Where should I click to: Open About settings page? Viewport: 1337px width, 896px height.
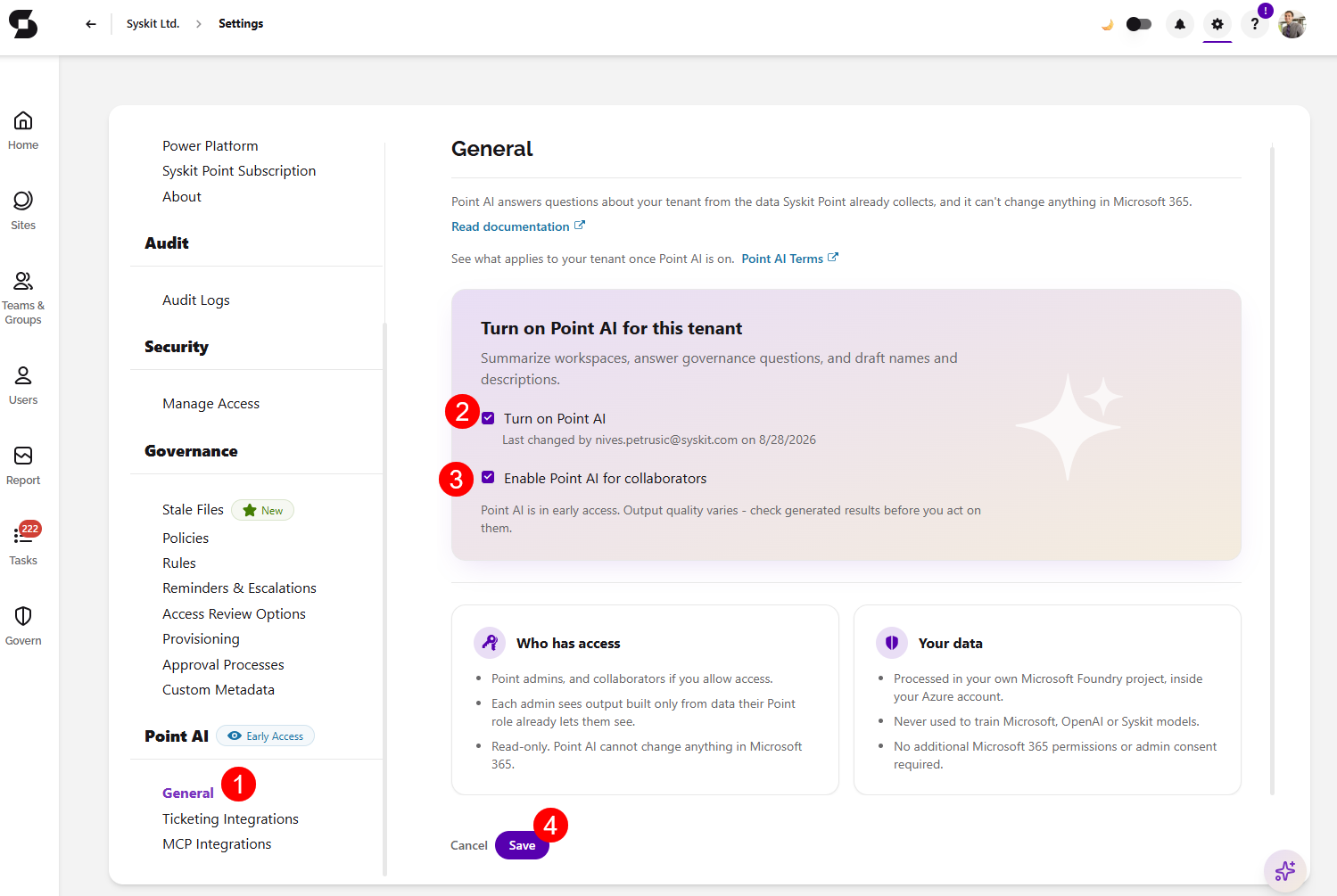coord(182,197)
